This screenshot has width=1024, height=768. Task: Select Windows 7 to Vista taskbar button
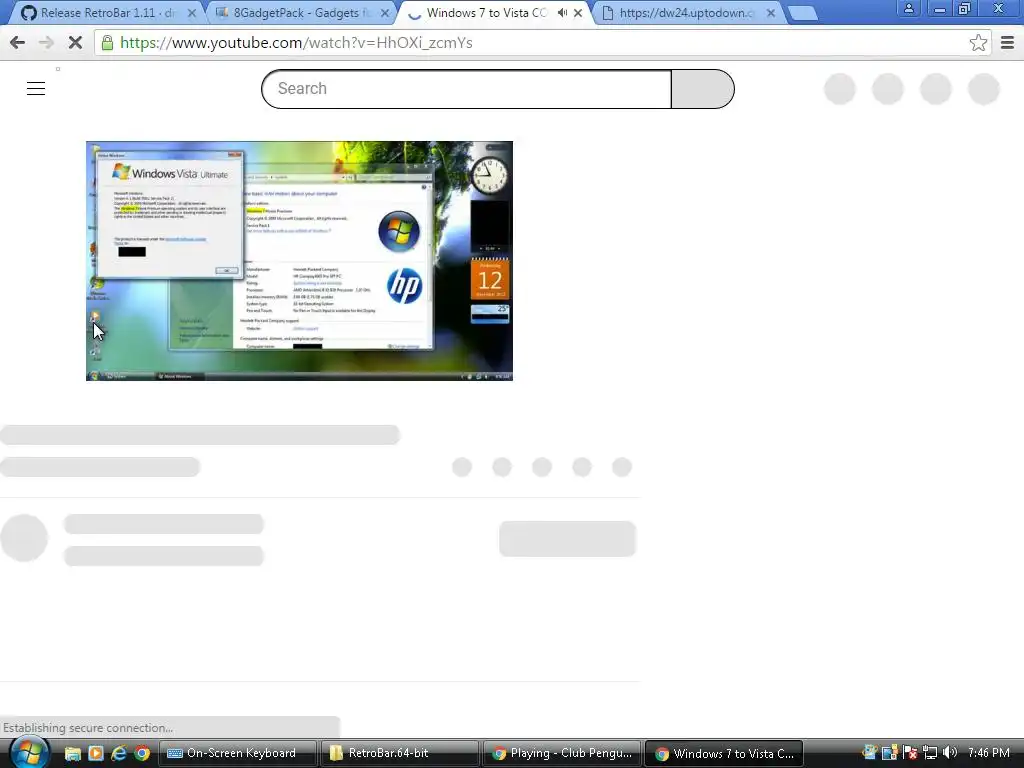point(723,754)
